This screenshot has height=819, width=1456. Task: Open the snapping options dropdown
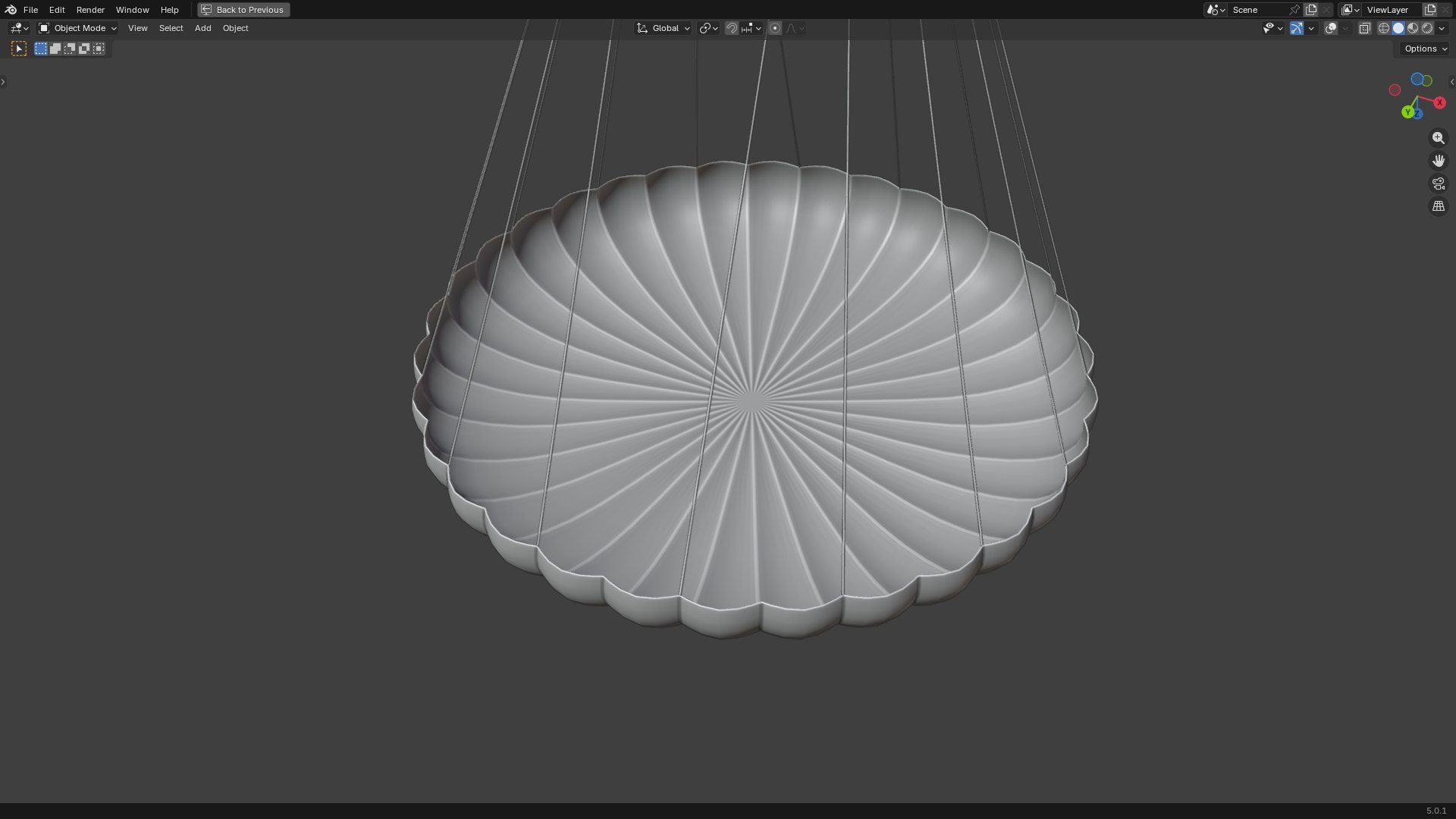(x=752, y=28)
